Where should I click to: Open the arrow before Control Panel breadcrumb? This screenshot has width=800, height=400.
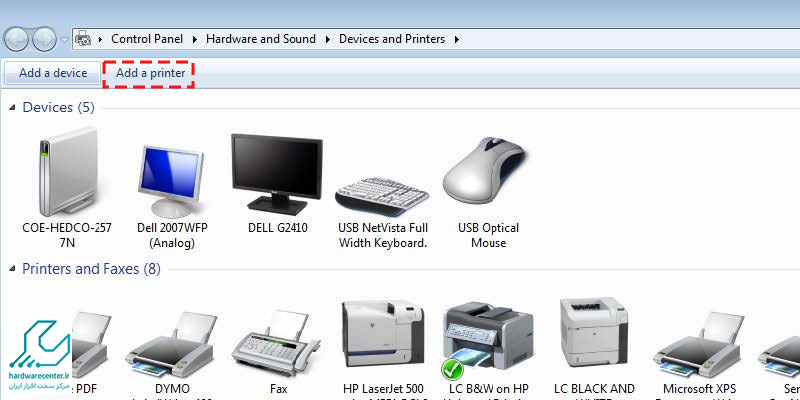[101, 39]
